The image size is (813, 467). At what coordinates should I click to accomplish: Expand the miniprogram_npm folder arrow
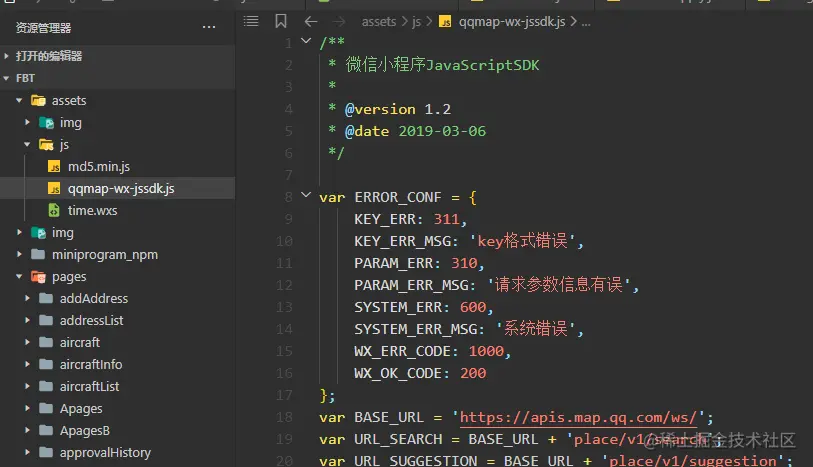(19, 254)
